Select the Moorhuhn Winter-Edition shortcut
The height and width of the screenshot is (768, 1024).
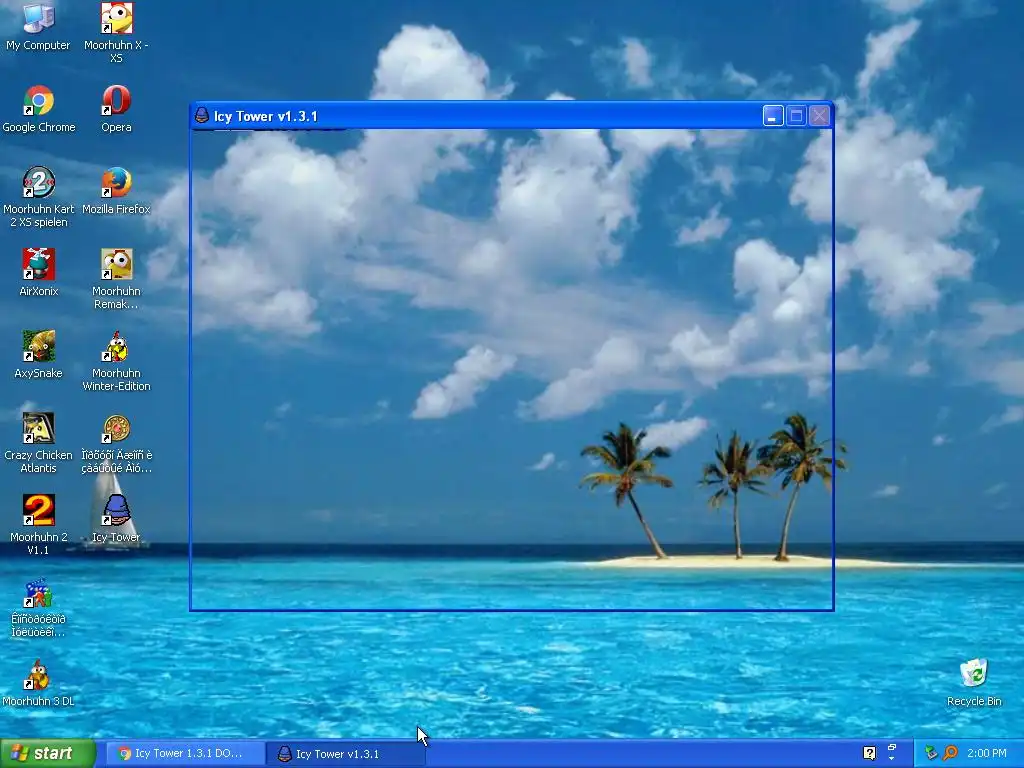pyautogui.click(x=116, y=361)
